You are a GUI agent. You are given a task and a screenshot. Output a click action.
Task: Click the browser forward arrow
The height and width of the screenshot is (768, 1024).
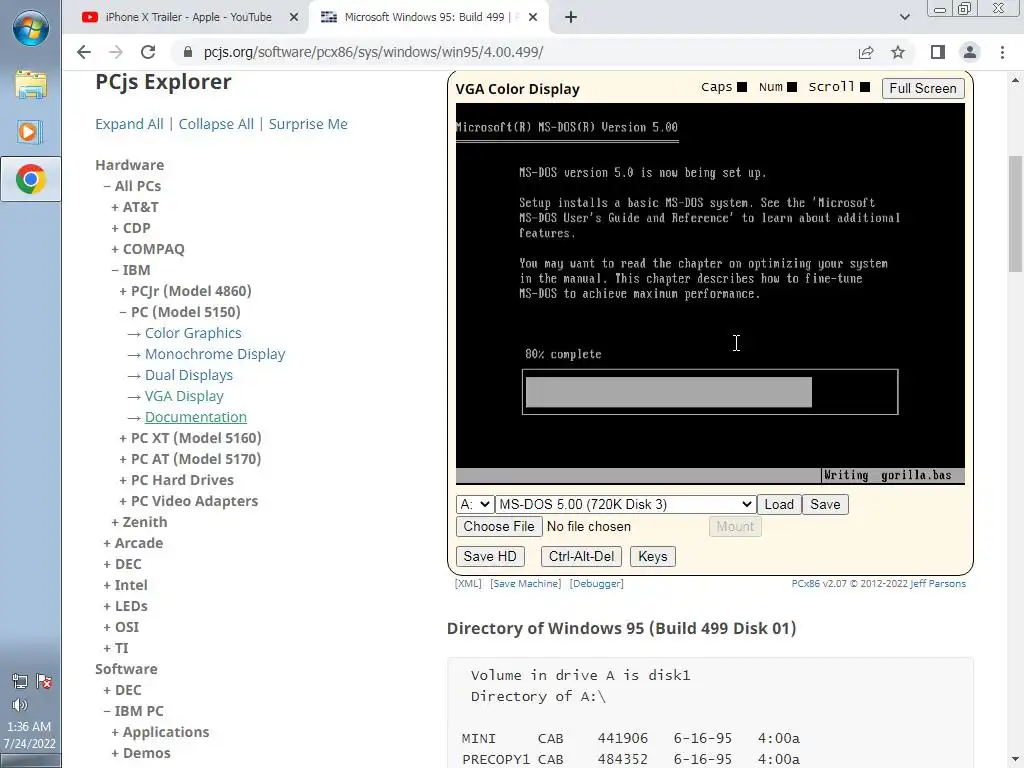(x=116, y=52)
